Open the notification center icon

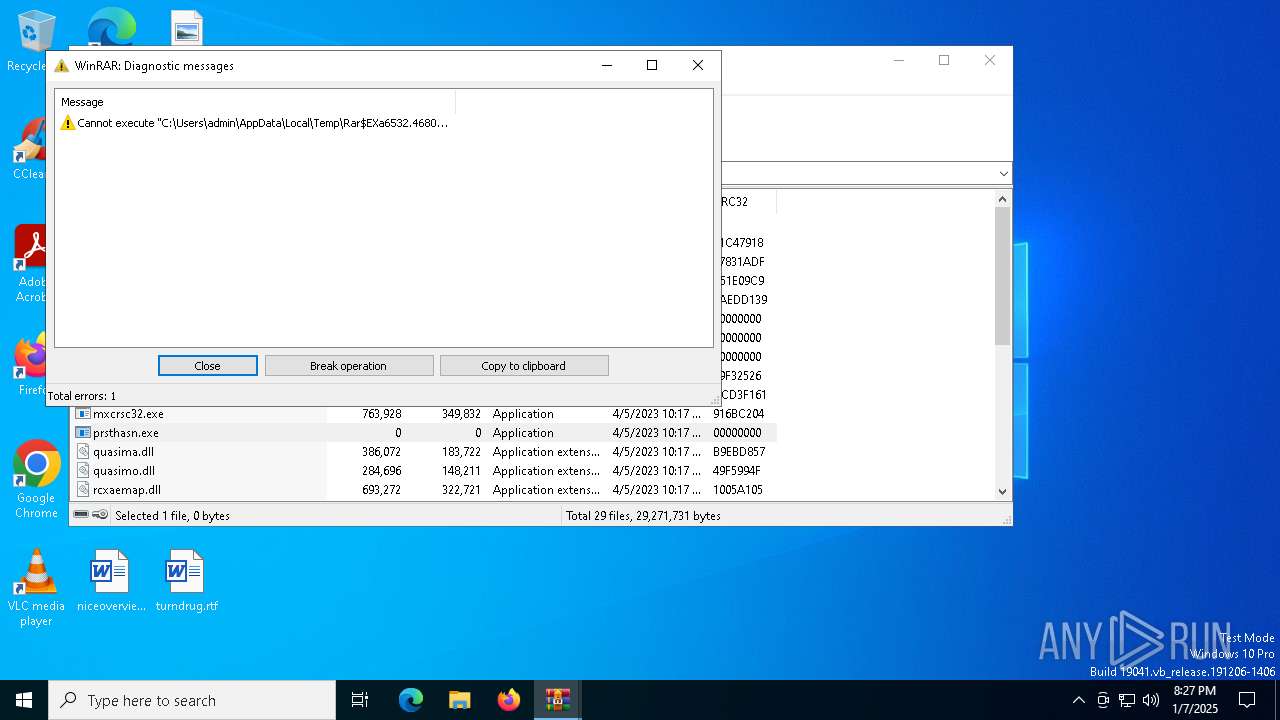coord(1247,700)
